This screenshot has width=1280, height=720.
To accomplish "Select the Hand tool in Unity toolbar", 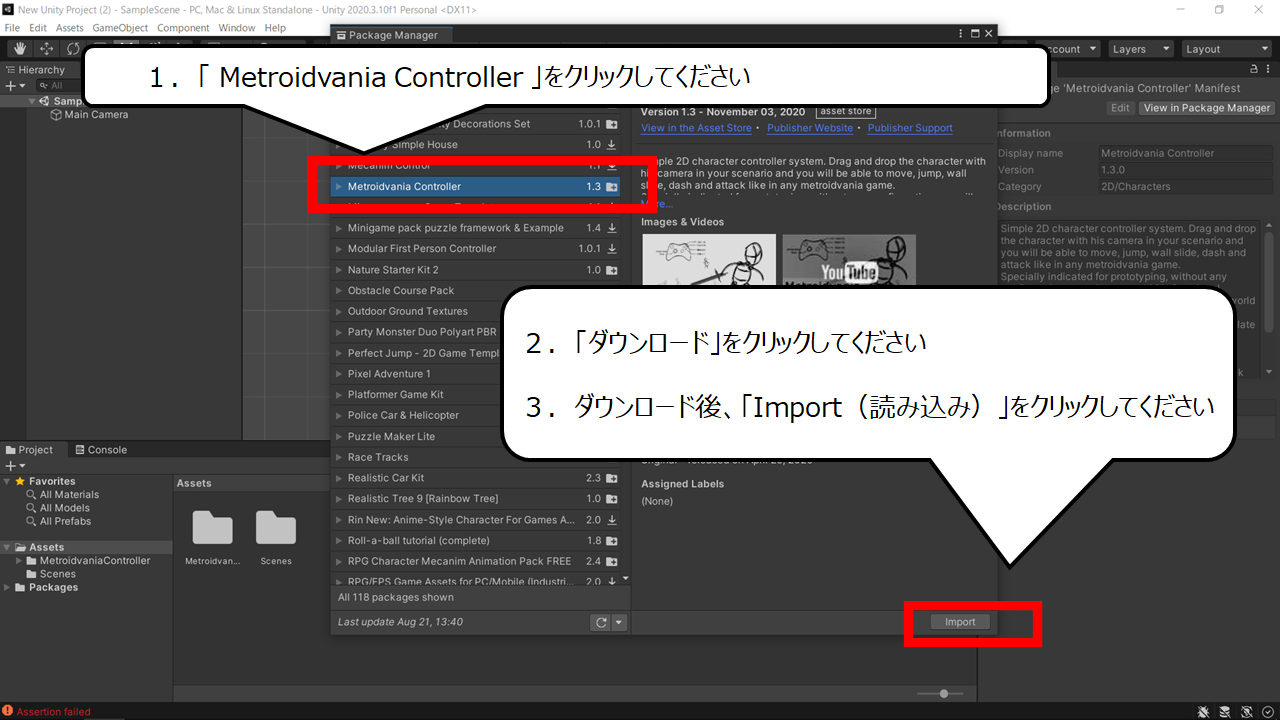I will click(19, 48).
